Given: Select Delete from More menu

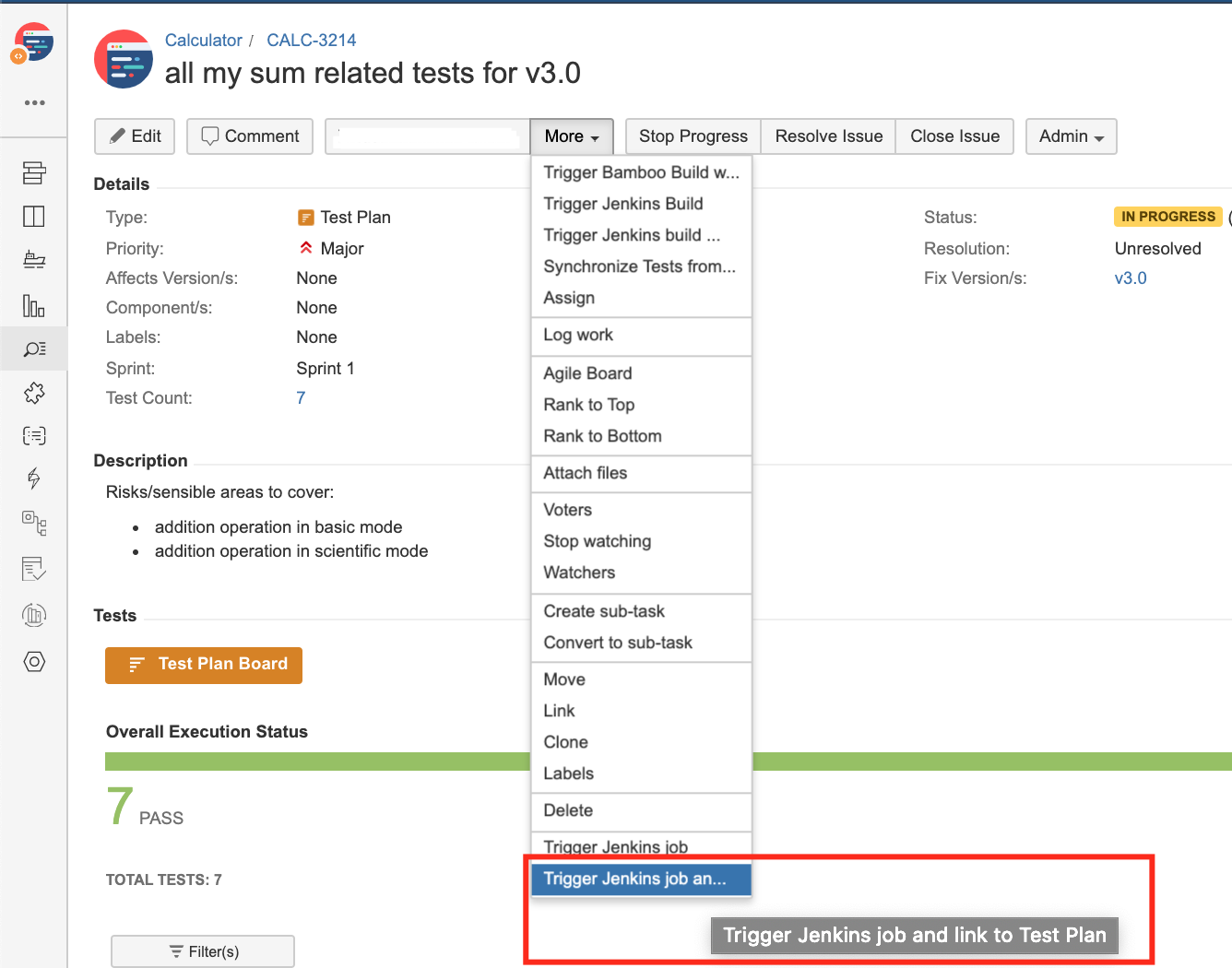Looking at the screenshot, I should coord(642,810).
